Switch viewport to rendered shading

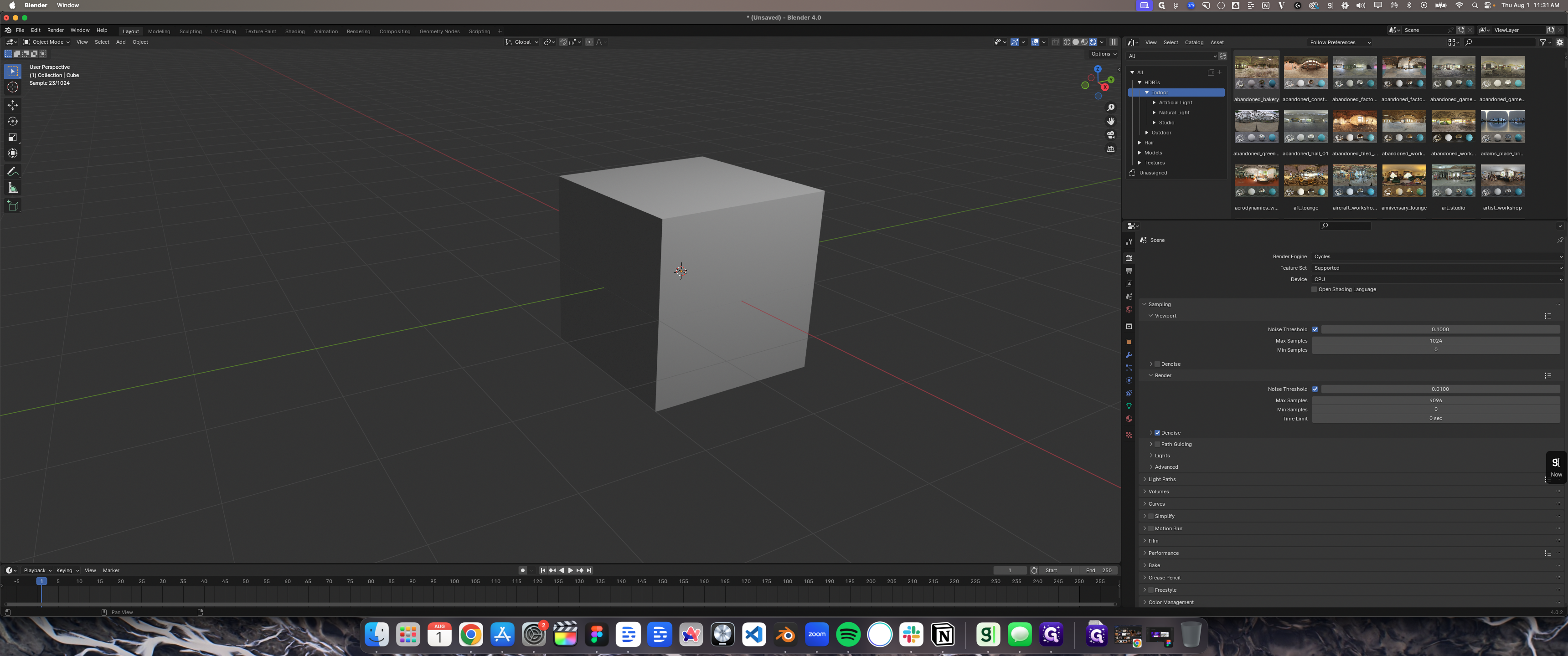[x=1093, y=42]
